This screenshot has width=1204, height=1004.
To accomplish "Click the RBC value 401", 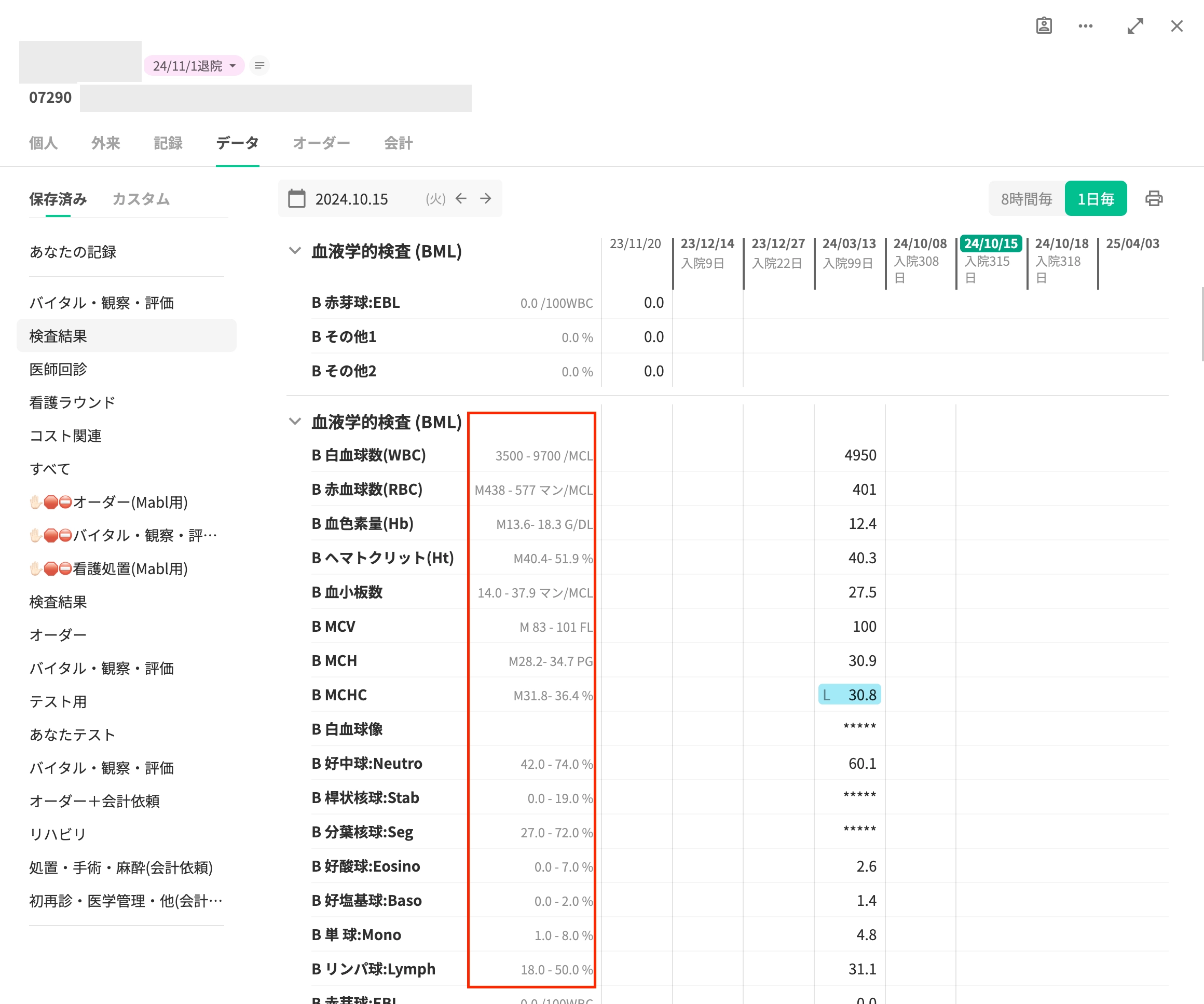I will pyautogui.click(x=864, y=490).
